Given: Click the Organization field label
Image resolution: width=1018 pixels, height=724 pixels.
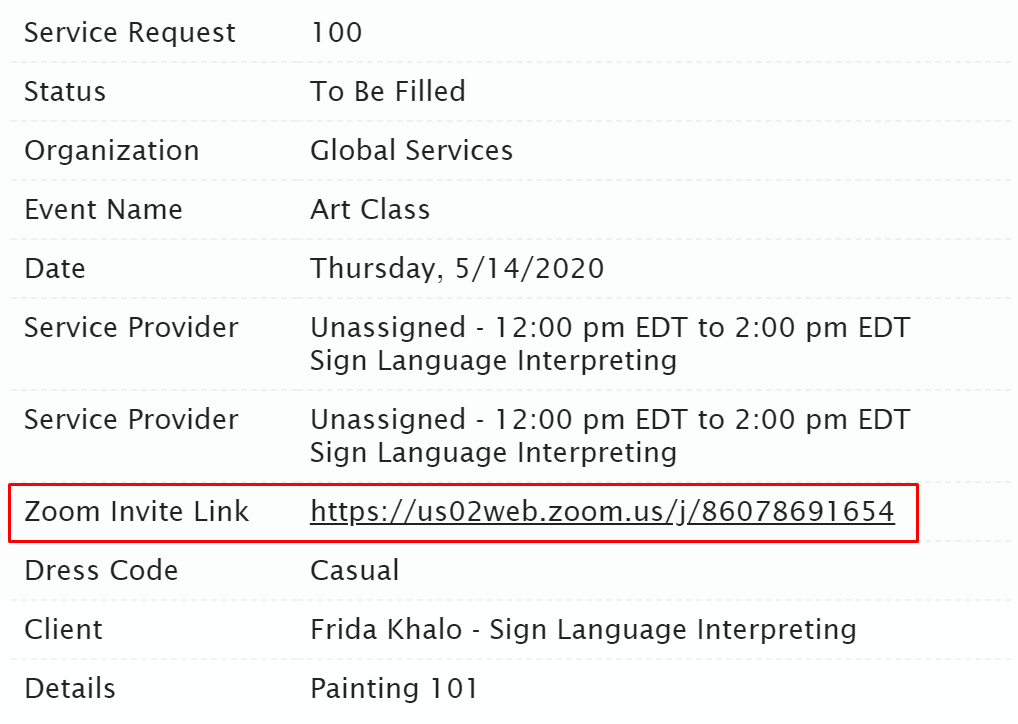Looking at the screenshot, I should [112, 151].
